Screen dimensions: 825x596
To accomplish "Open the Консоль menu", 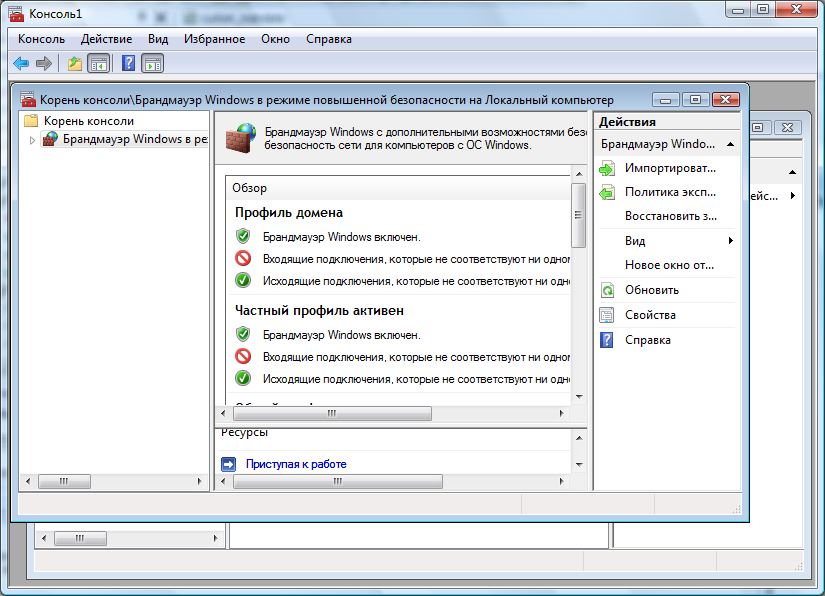I will (x=41, y=39).
